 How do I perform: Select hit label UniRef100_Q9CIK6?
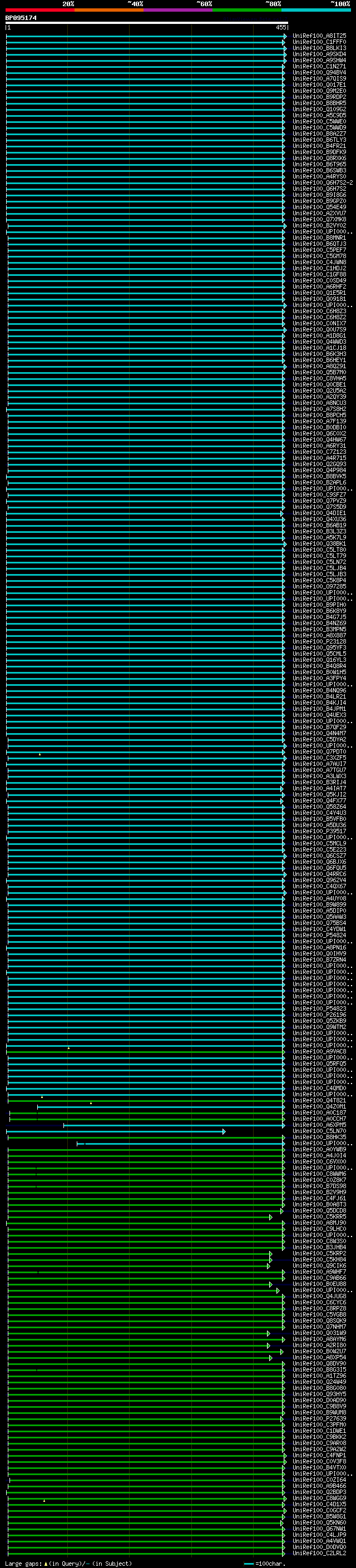tap(319, 1266)
